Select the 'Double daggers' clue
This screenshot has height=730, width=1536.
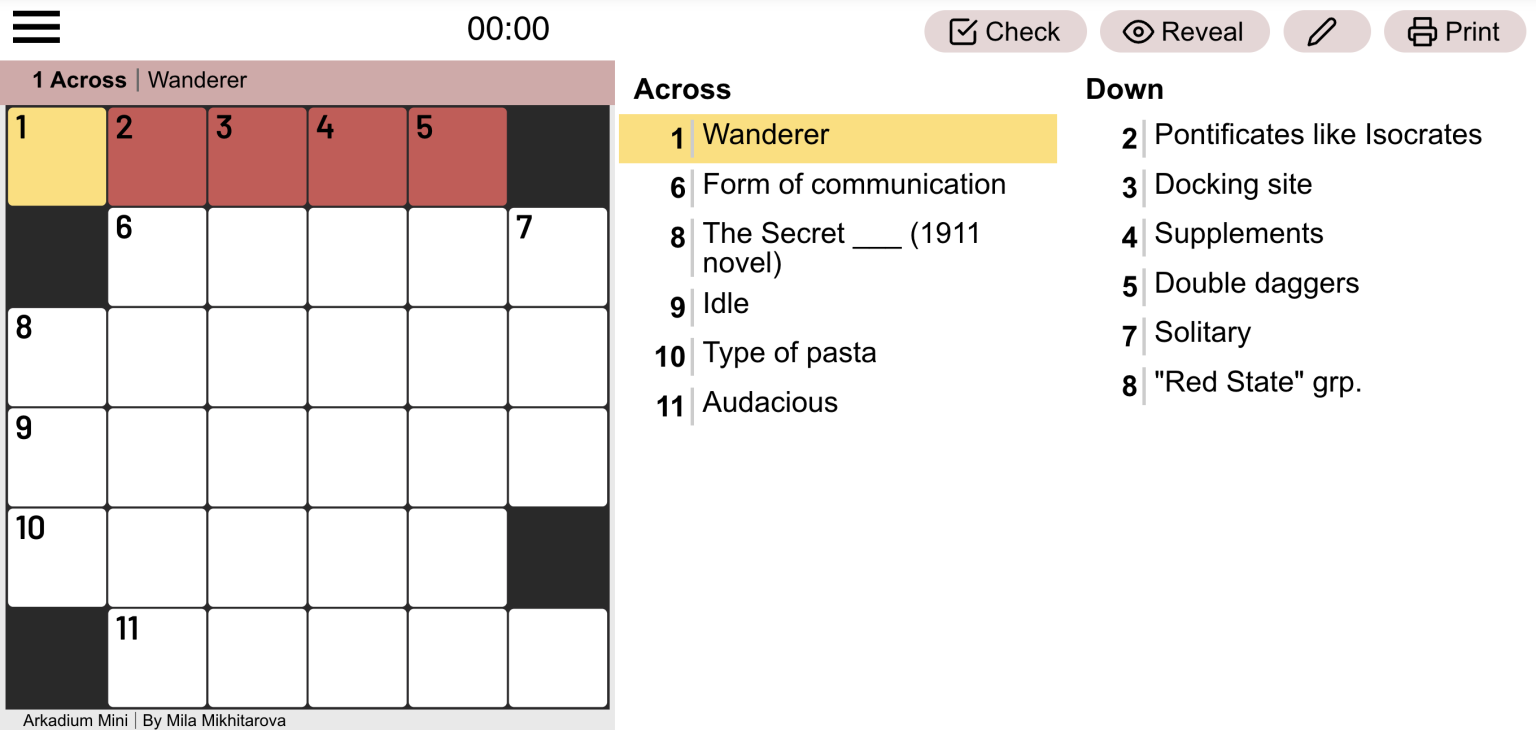pyautogui.click(x=1257, y=283)
